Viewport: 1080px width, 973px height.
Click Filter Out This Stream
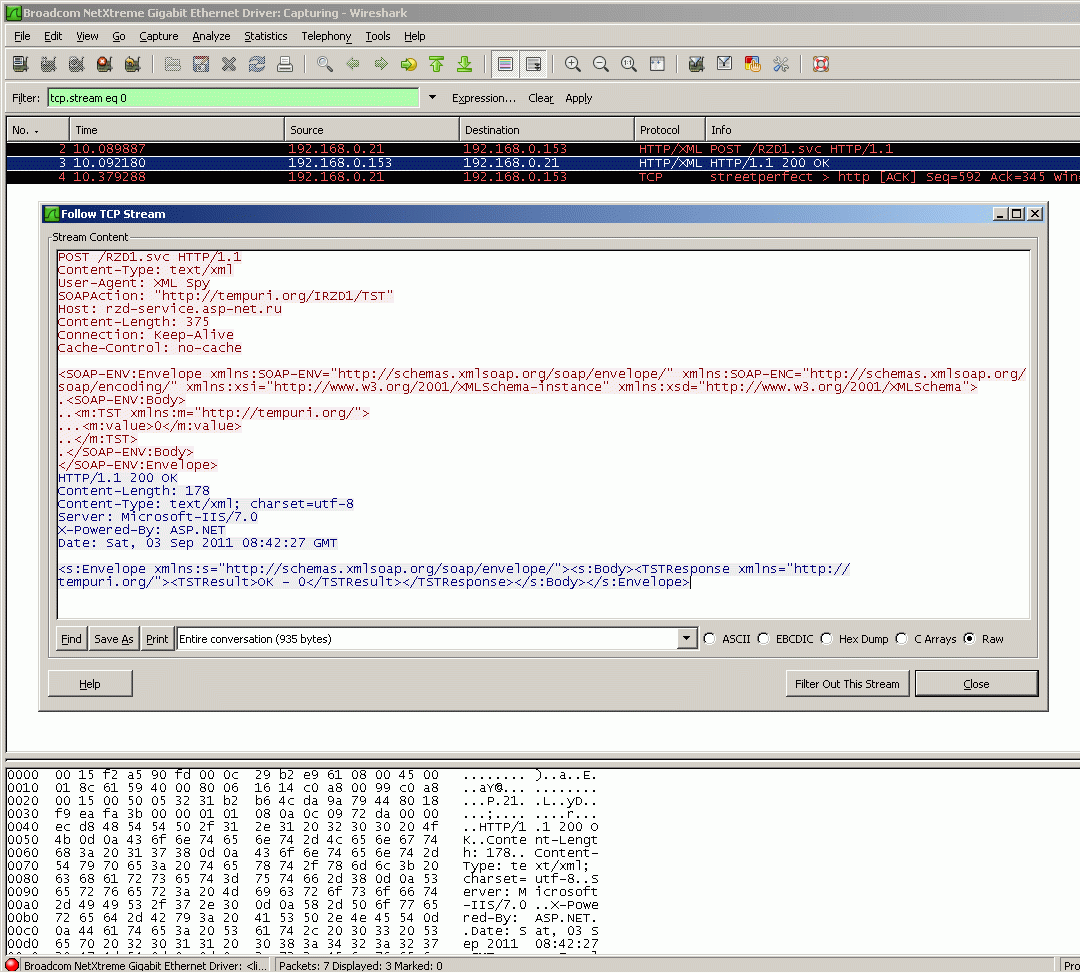click(847, 684)
